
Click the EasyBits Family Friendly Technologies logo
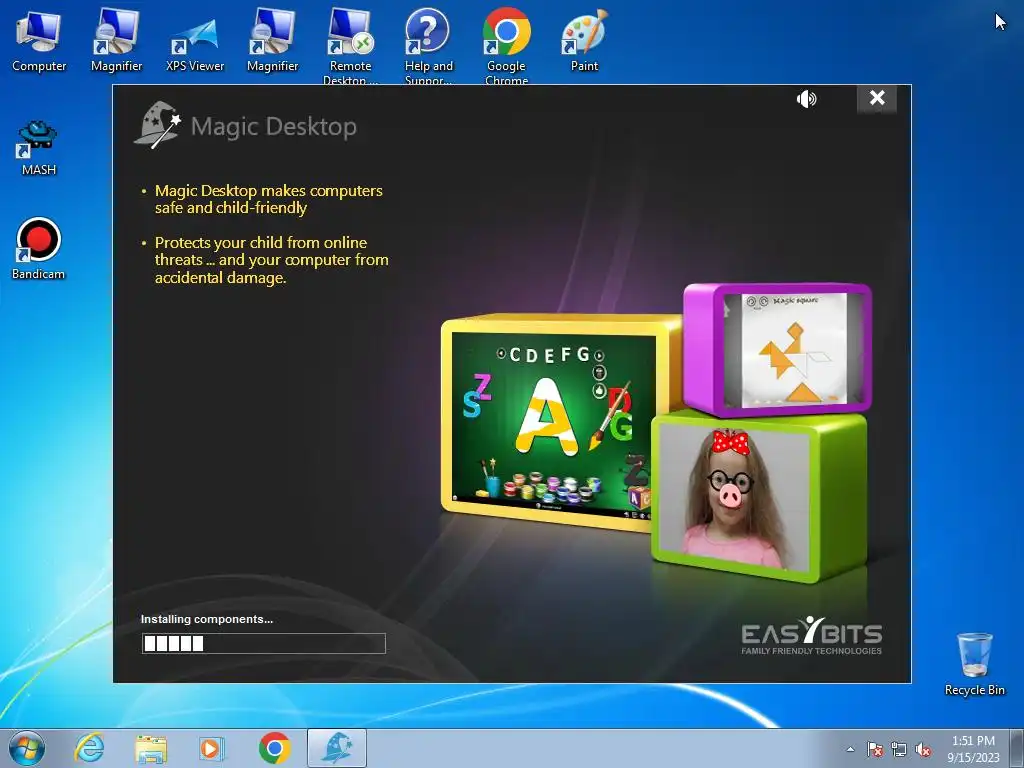click(x=811, y=635)
